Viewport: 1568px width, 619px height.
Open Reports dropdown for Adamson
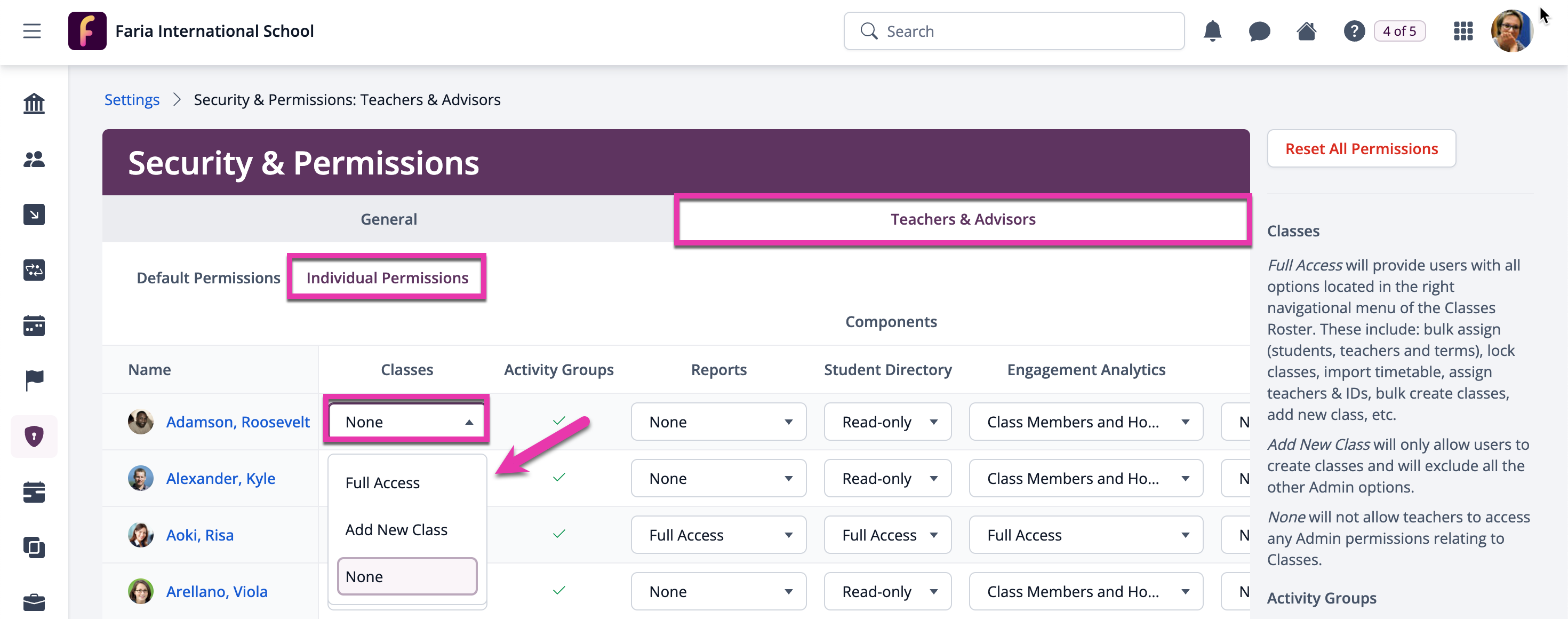[718, 422]
